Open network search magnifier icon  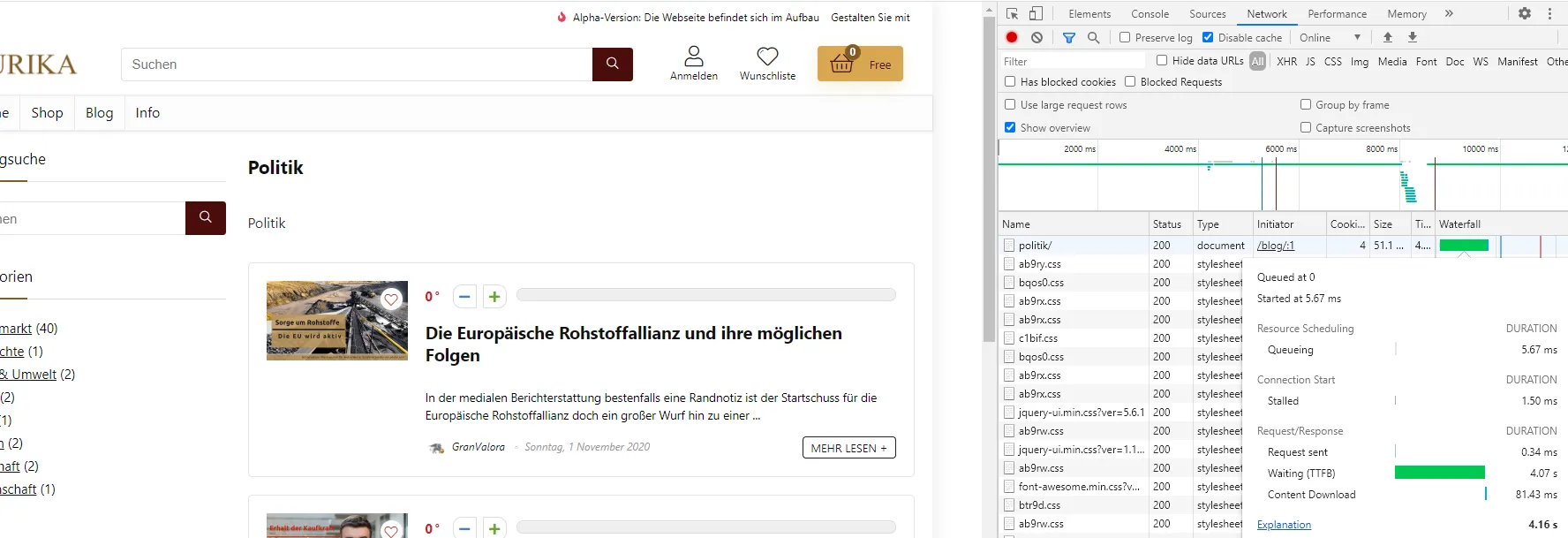1094,37
